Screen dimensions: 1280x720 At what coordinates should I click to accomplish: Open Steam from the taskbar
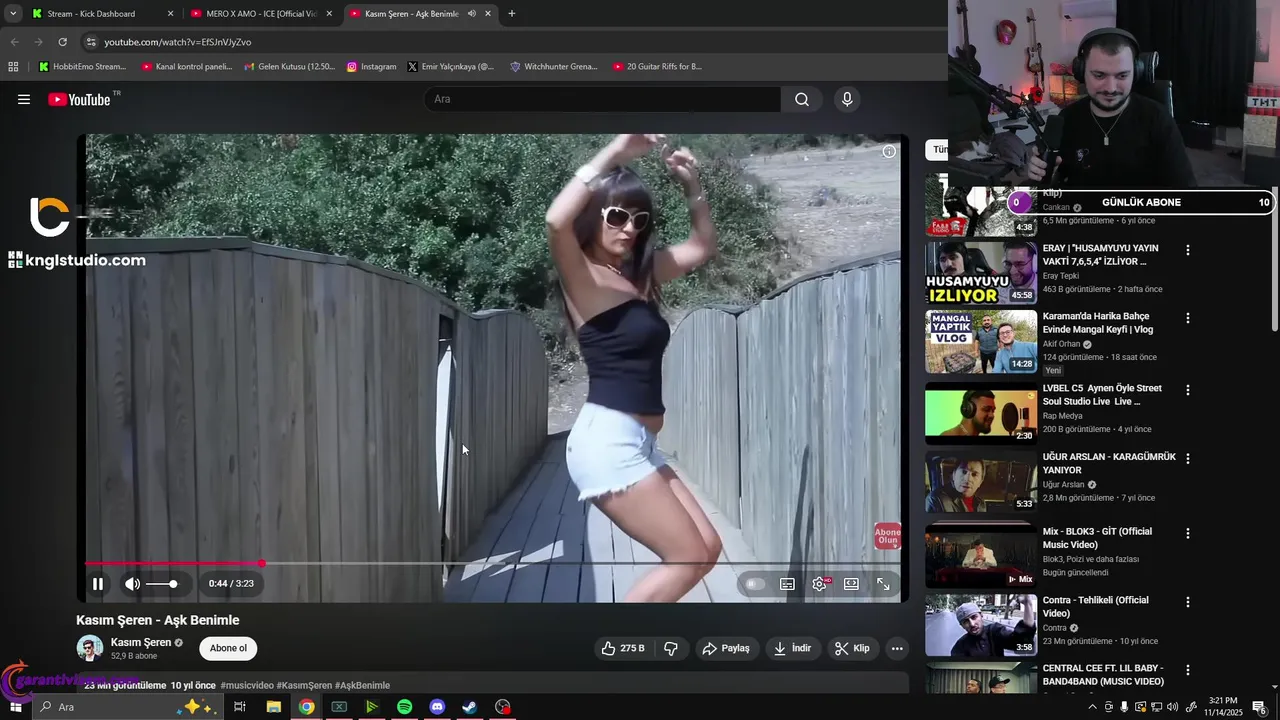coord(469,707)
